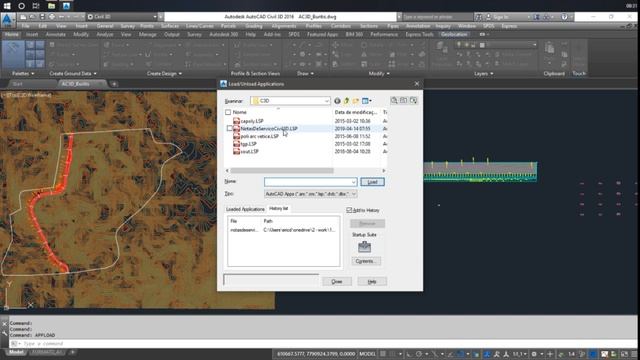Screen dimensions: 640x360
Task: Open the large Toolspace button in Palettes panel
Action: pos(13,54)
